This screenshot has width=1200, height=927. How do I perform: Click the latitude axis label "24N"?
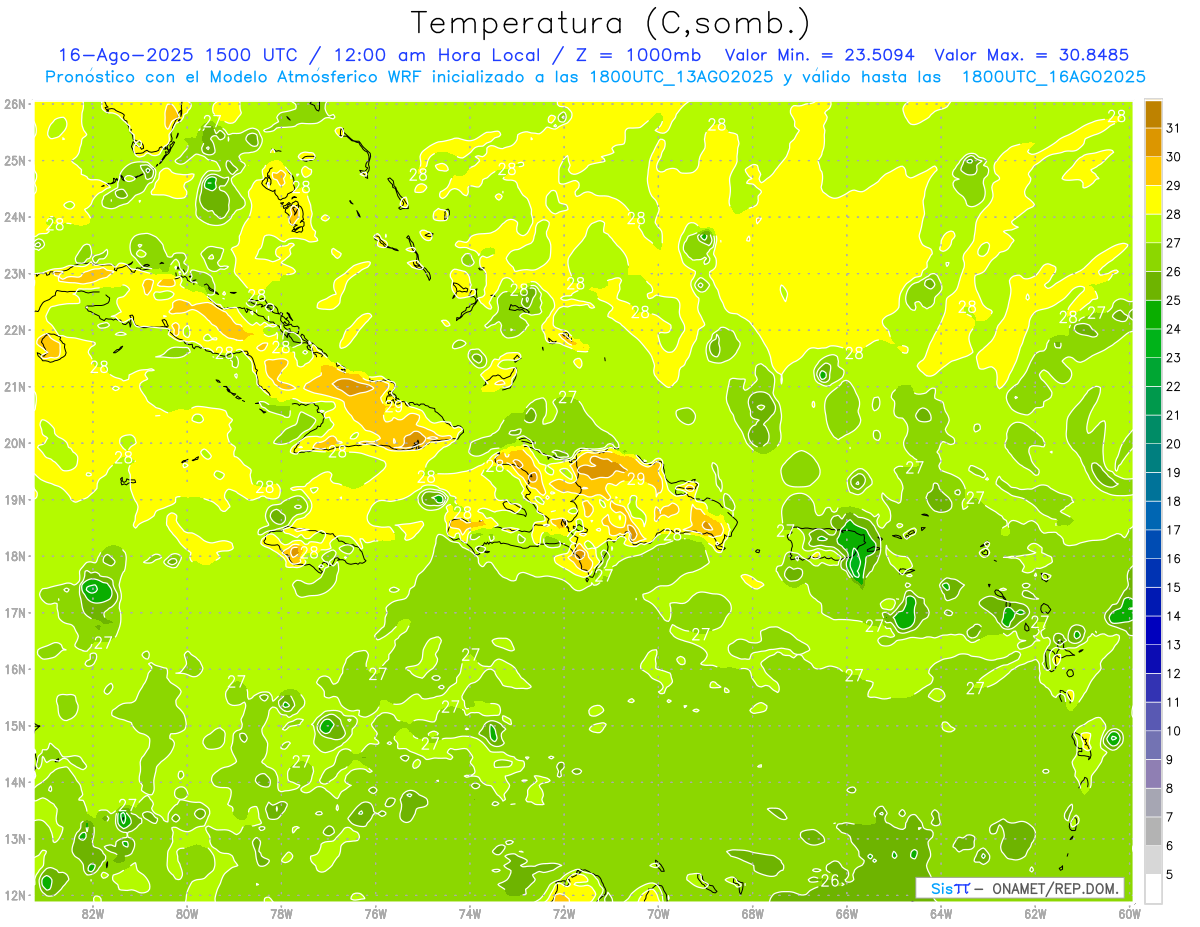pos(15,217)
